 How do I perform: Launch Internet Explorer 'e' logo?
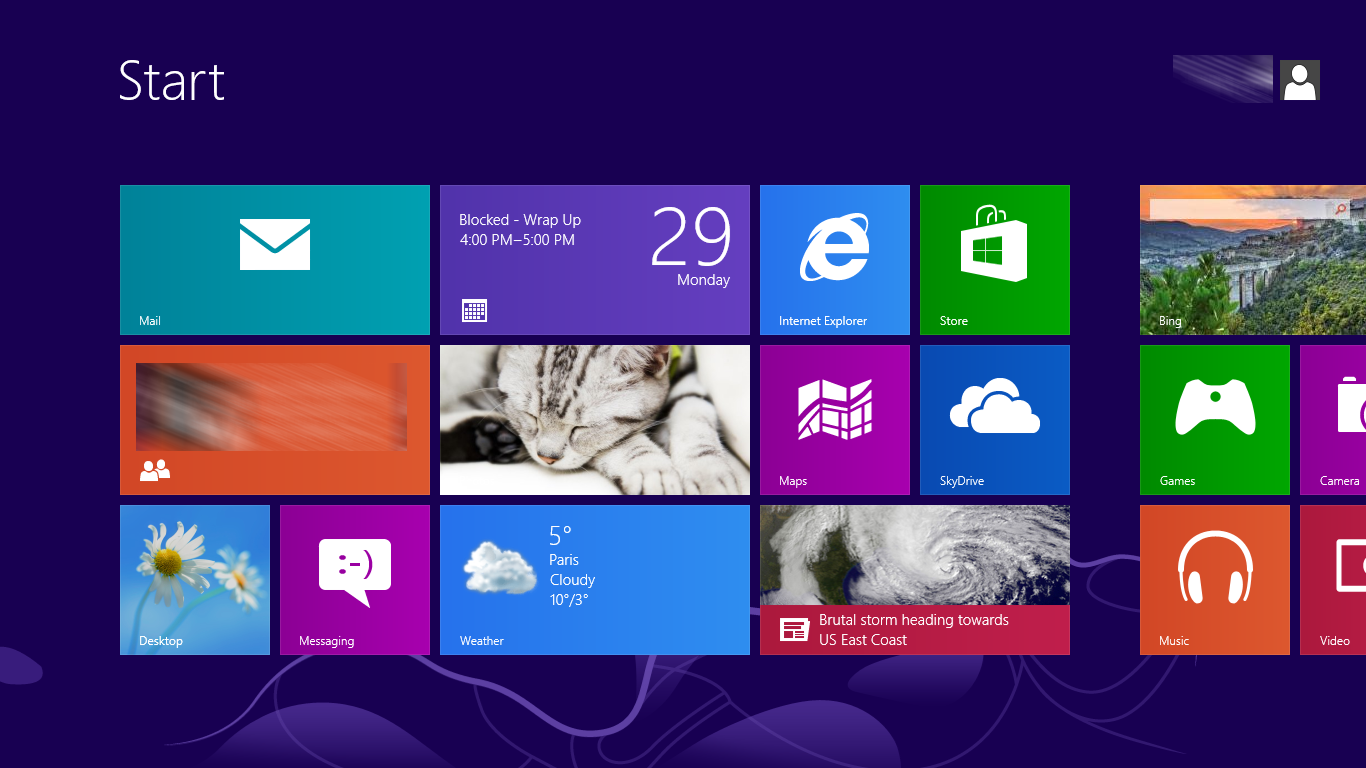(834, 248)
